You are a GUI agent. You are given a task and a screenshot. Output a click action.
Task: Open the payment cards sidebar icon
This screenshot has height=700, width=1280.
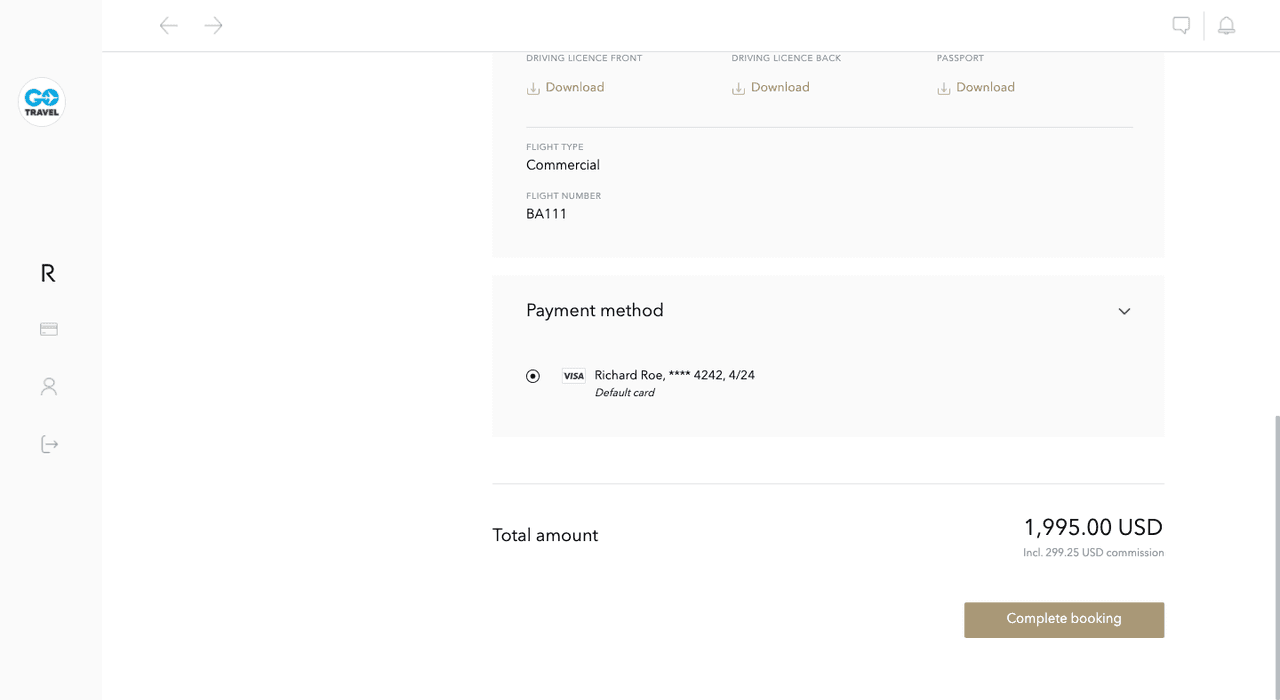[48, 329]
